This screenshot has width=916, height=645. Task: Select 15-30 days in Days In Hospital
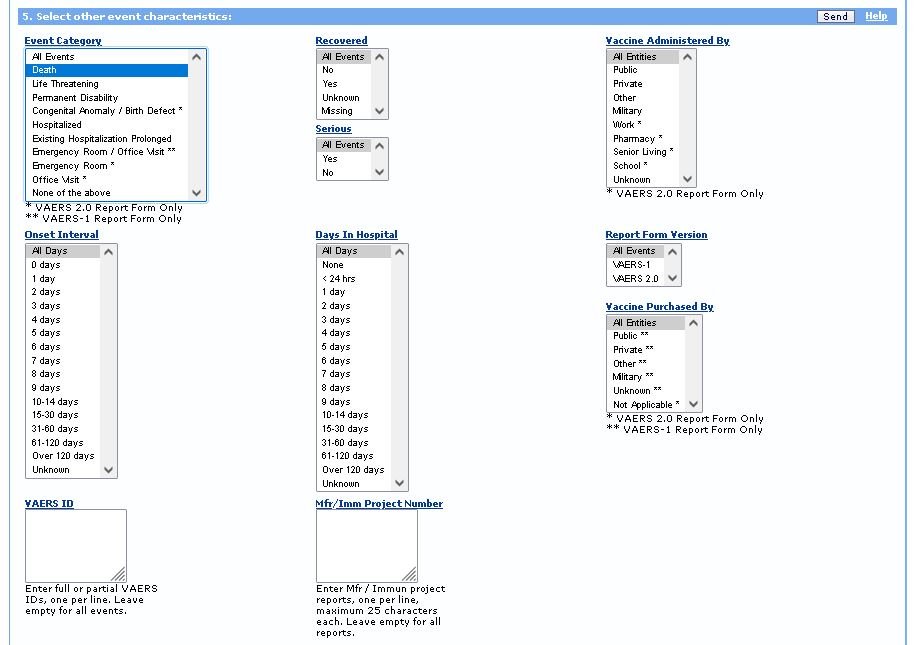(x=354, y=429)
